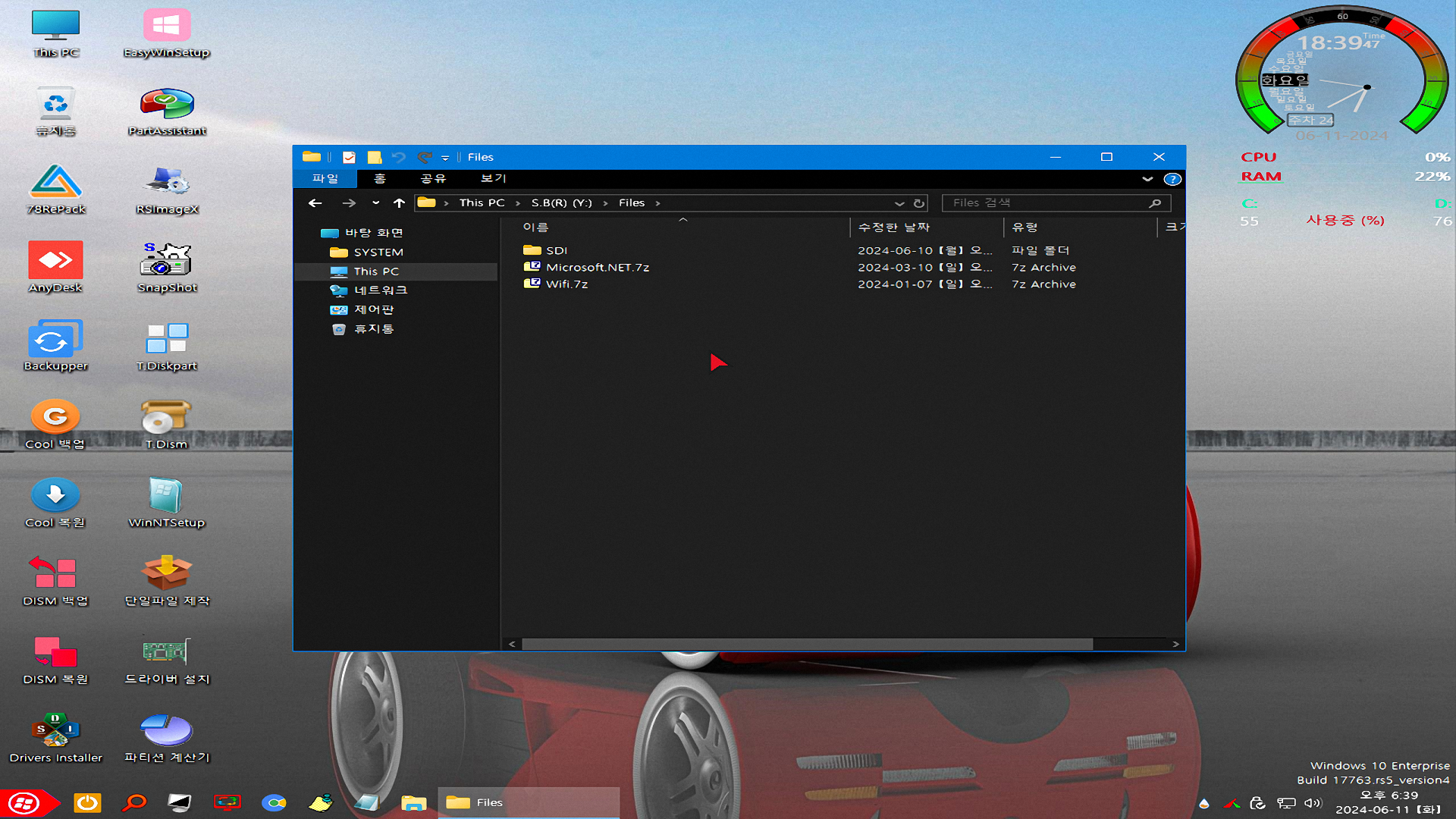Open the volume icon in the system tray
Viewport: 1456px width, 819px height.
tap(1313, 803)
